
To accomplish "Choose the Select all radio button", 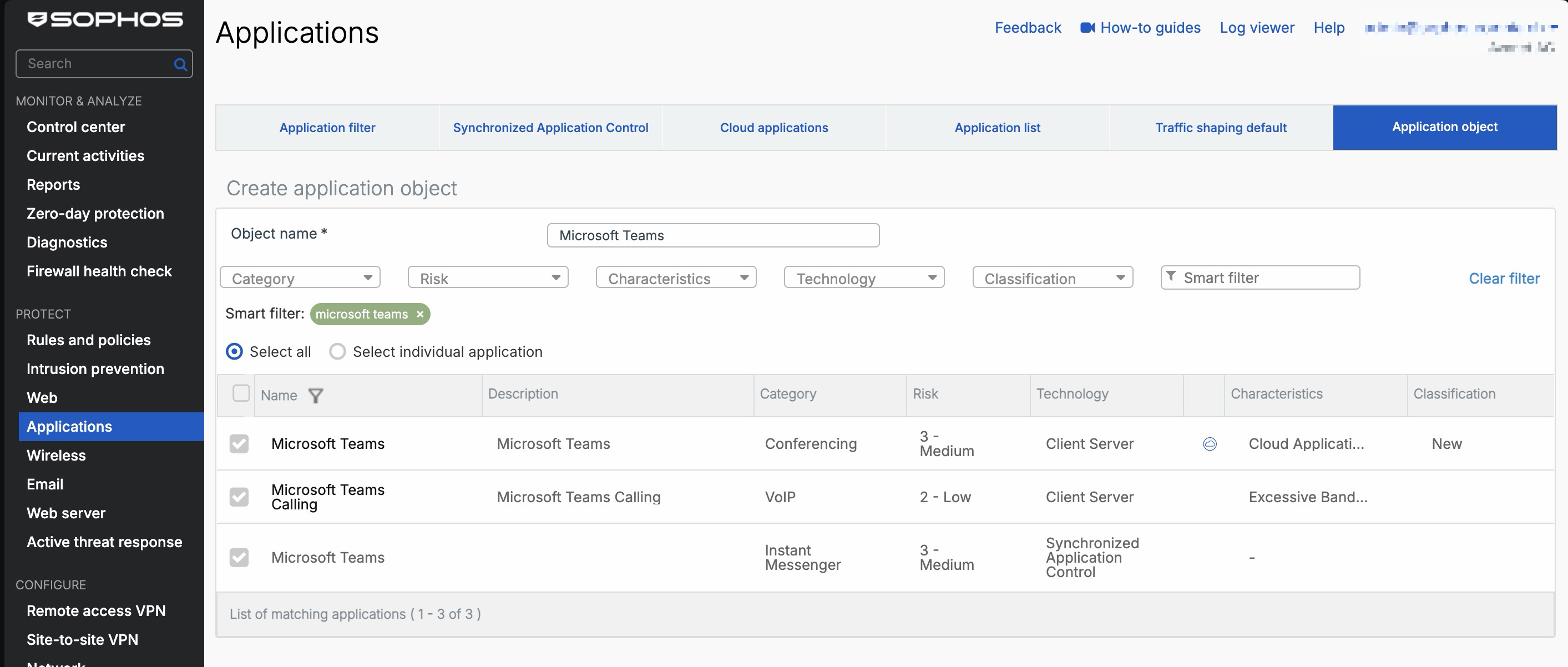I will pyautogui.click(x=234, y=352).
